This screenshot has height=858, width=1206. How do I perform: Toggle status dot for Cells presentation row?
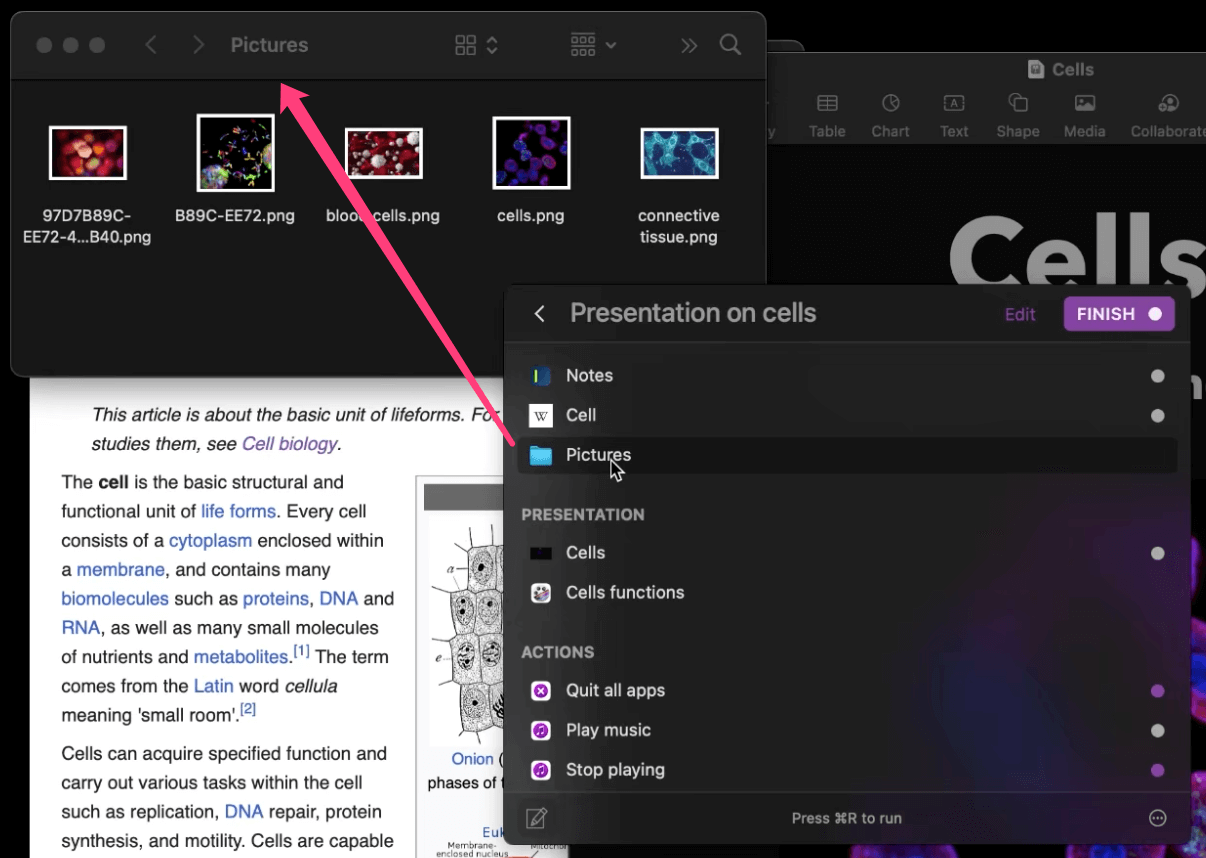click(1158, 553)
